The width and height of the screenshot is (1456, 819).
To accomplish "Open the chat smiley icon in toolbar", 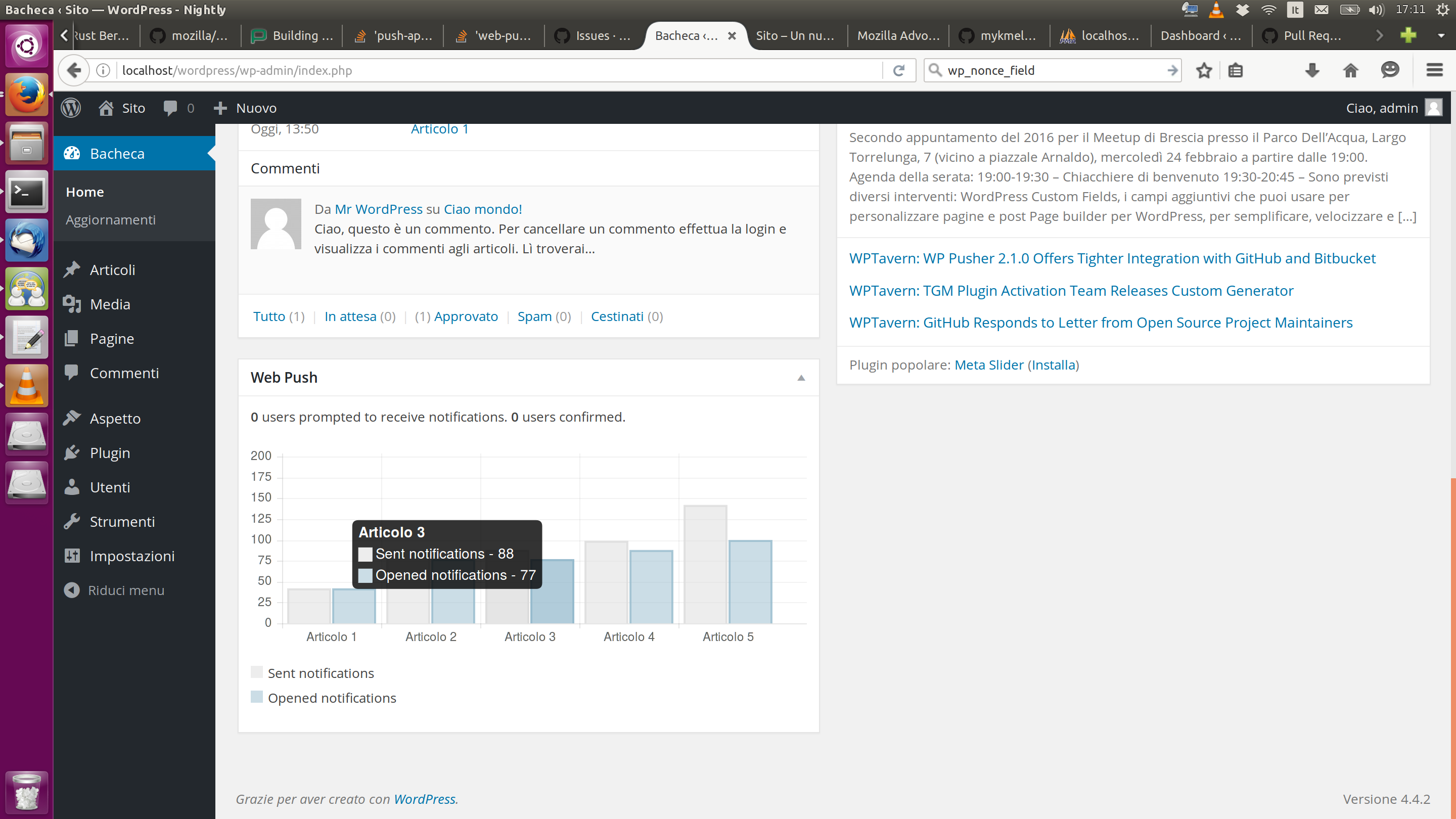I will pos(1390,70).
